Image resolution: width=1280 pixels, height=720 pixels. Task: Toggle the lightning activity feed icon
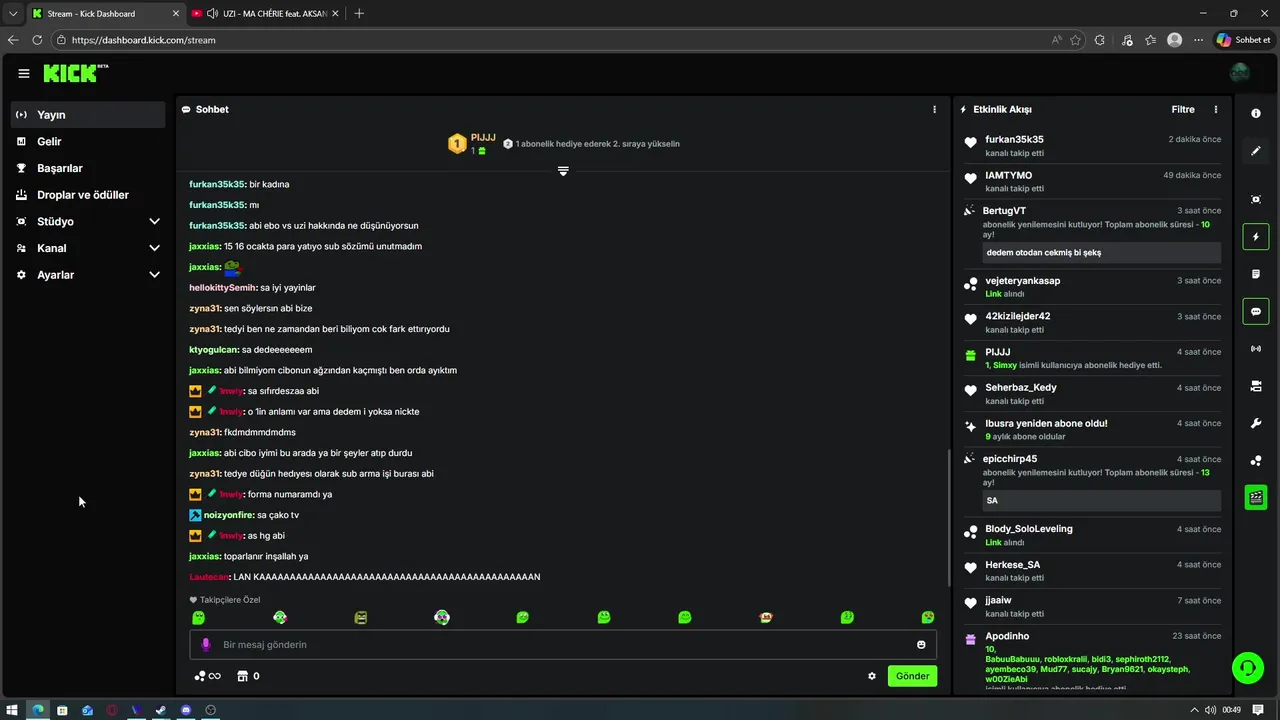1256,237
